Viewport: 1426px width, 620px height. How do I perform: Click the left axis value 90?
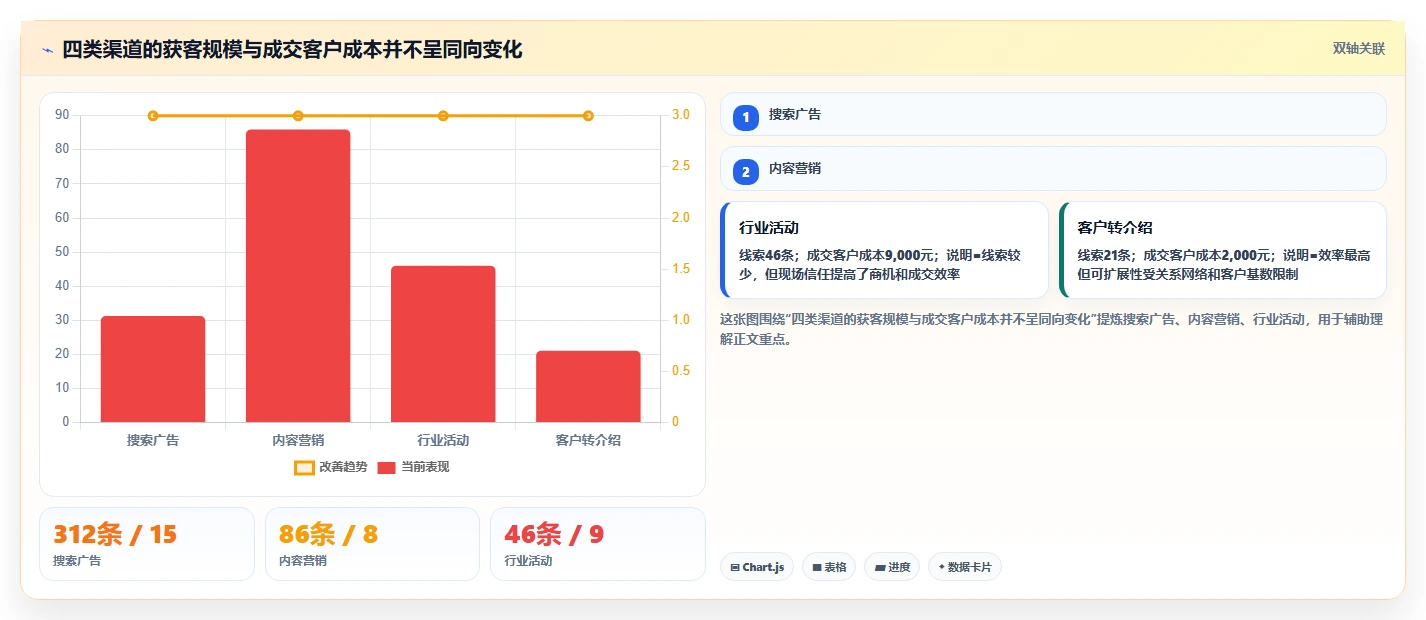[x=63, y=115]
